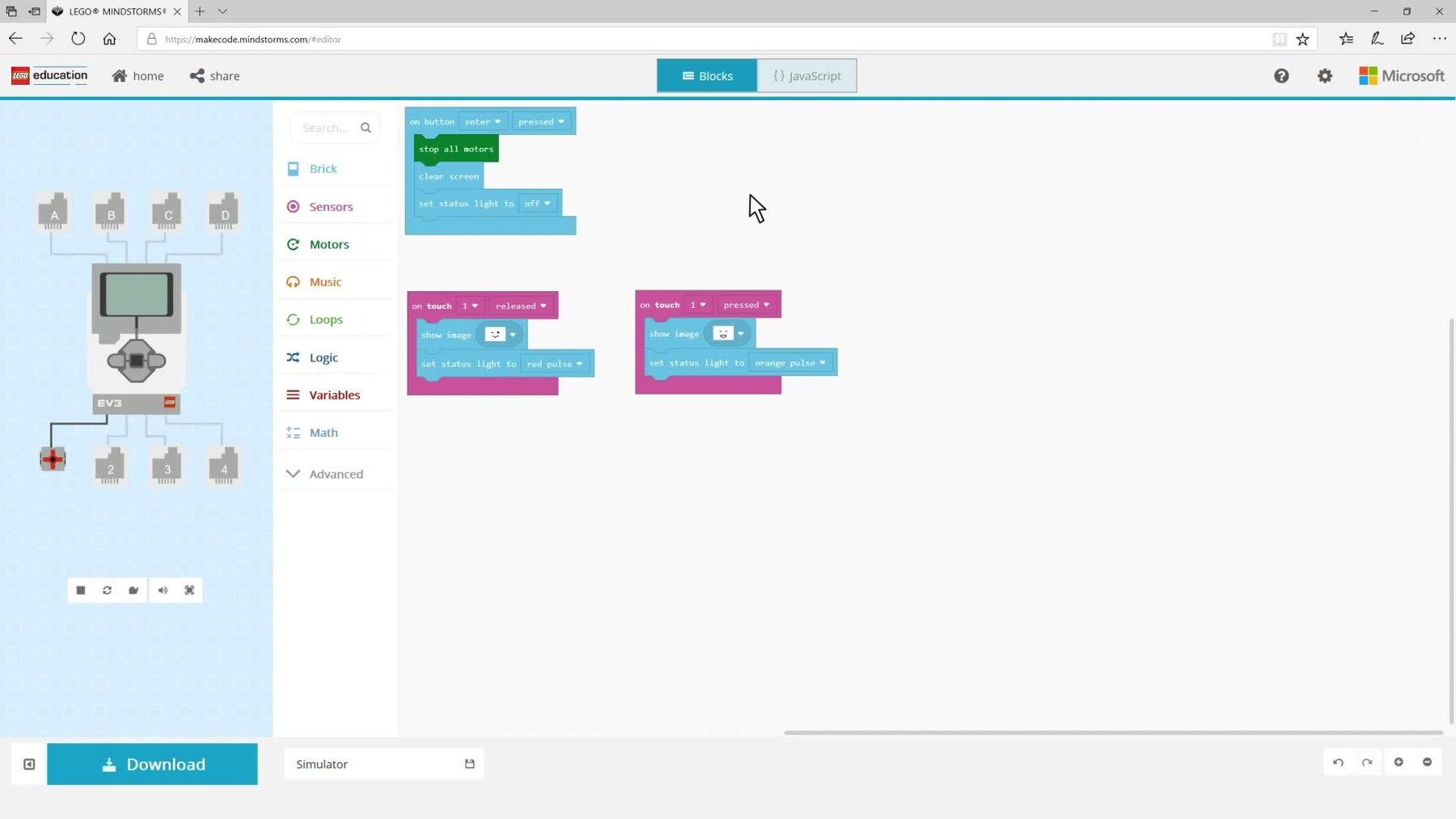Viewport: 1456px width, 819px height.
Task: Undo the last block change
Action: [x=1338, y=762]
